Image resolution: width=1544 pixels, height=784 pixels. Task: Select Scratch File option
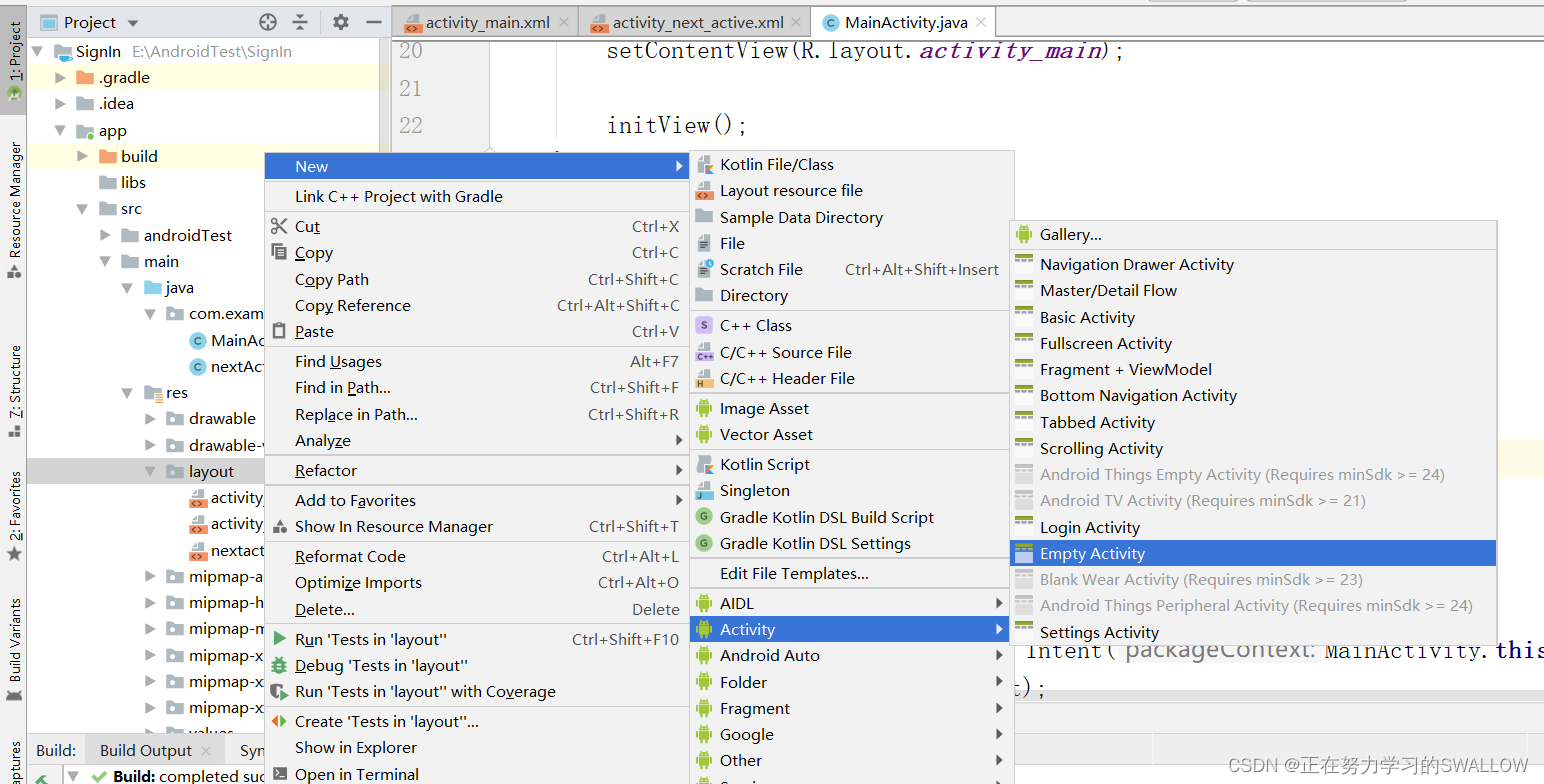pyautogui.click(x=852, y=269)
